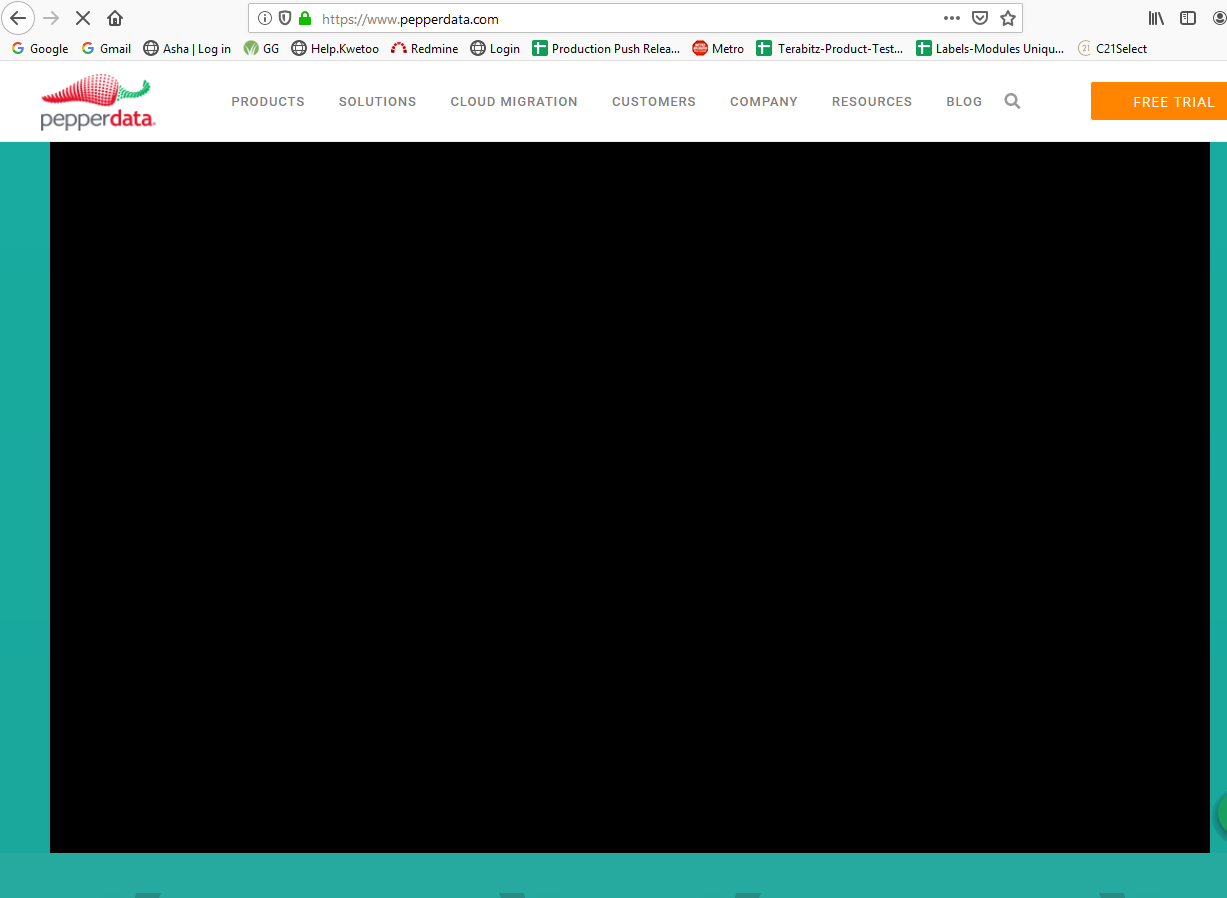Click the forward navigation arrow
1227x898 pixels.
(x=51, y=18)
